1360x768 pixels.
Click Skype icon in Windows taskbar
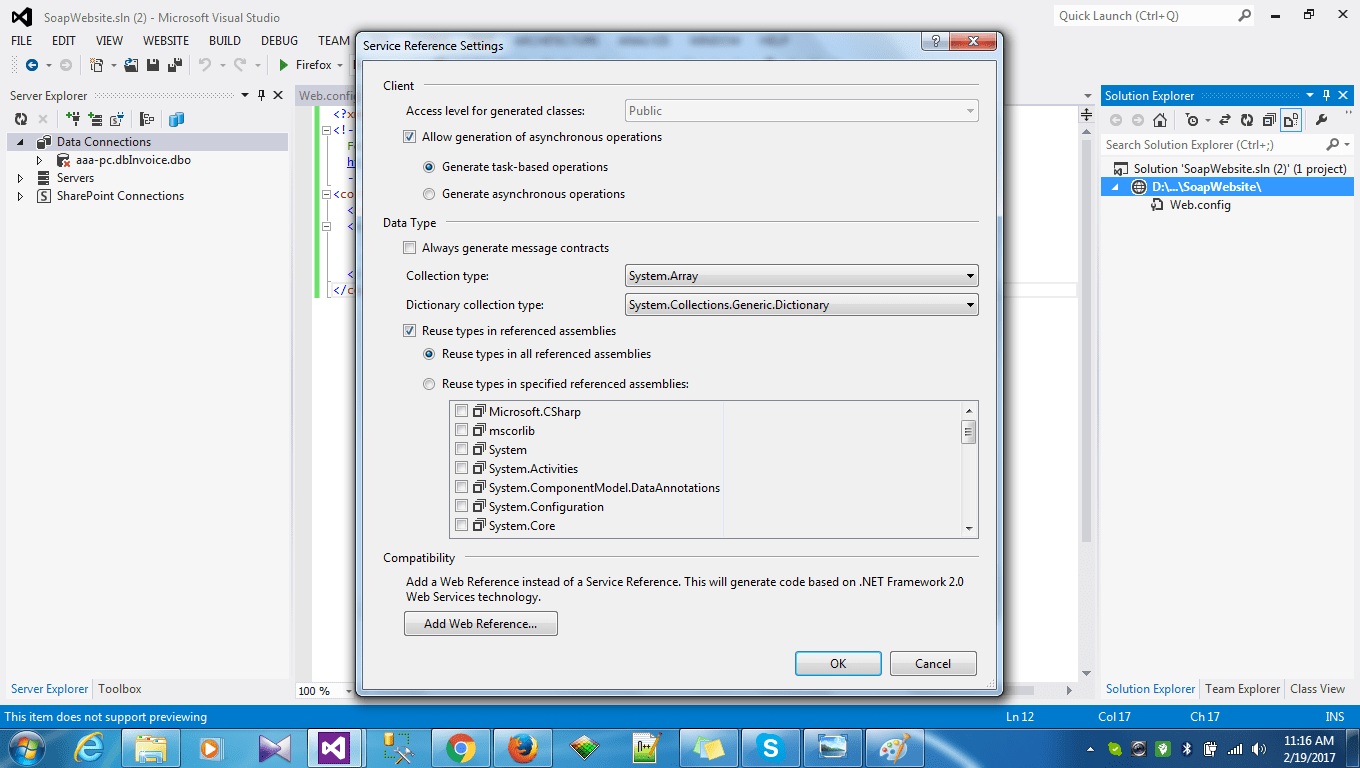(769, 747)
